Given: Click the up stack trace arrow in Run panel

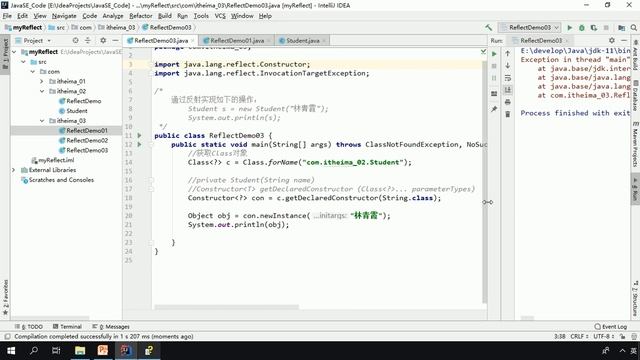Looking at the screenshot, I should click(507, 53).
